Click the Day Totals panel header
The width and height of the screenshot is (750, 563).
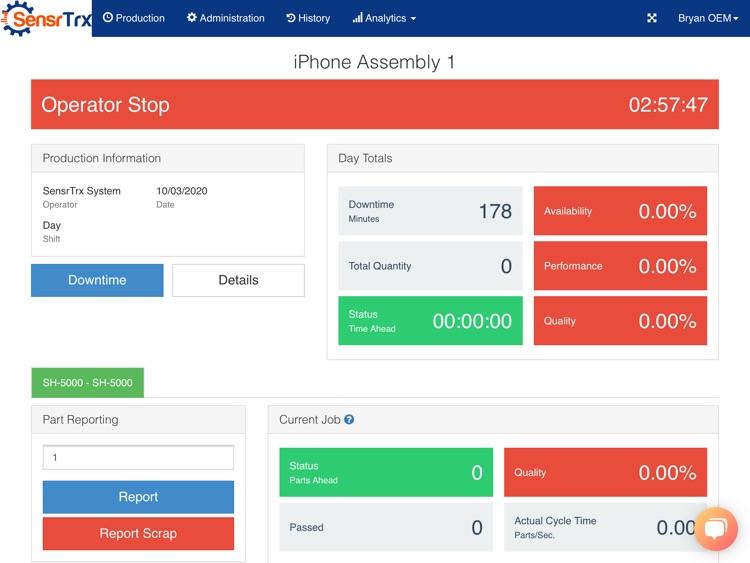coord(522,158)
